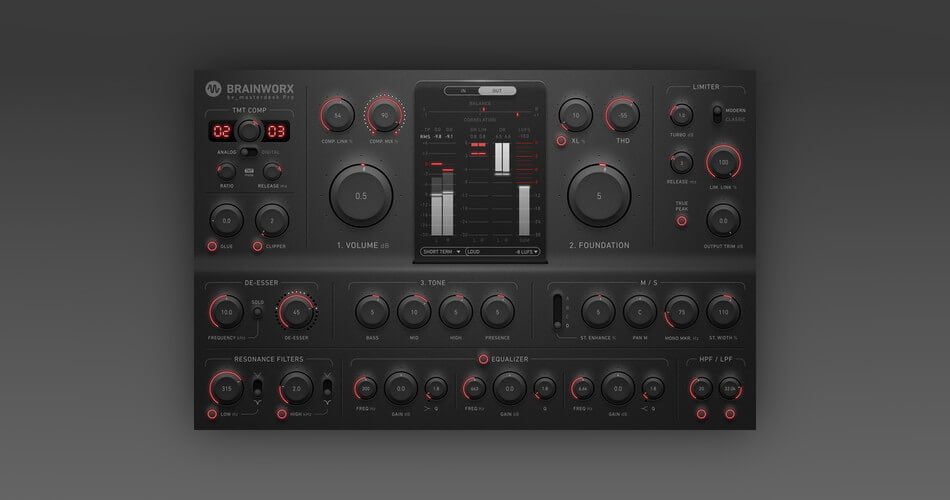The height and width of the screenshot is (500, 950).
Task: Switch meter display to IN
Action: coord(462,91)
